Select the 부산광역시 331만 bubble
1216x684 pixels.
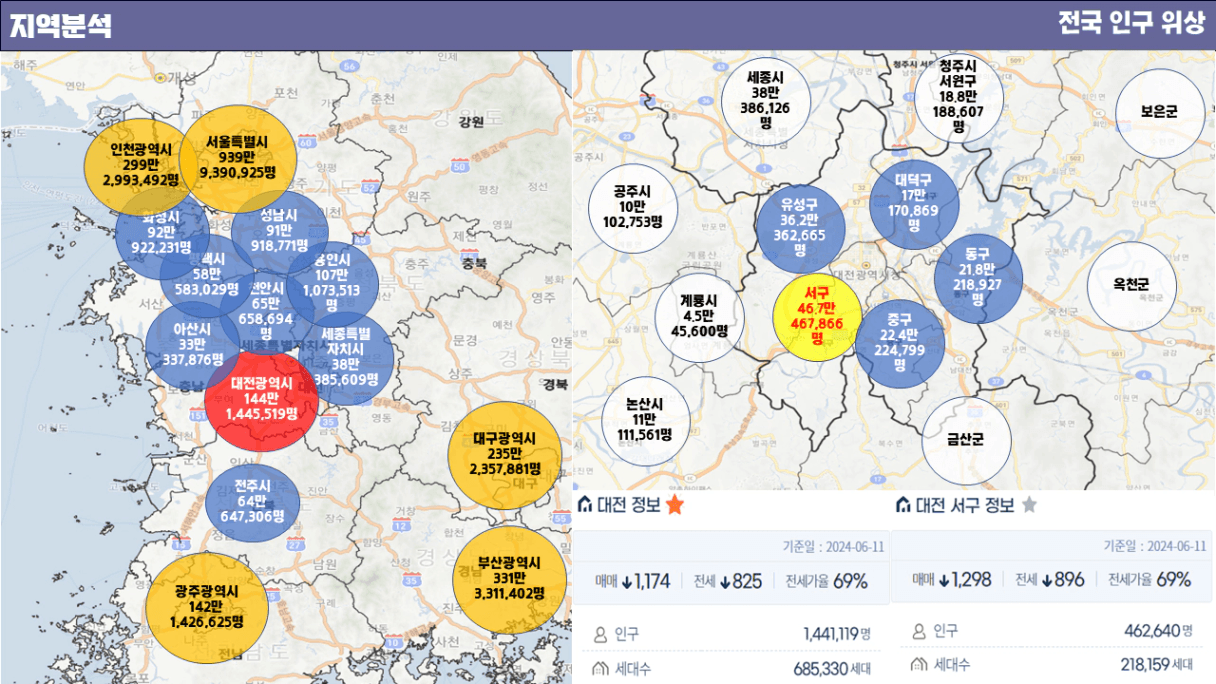pyautogui.click(x=509, y=578)
